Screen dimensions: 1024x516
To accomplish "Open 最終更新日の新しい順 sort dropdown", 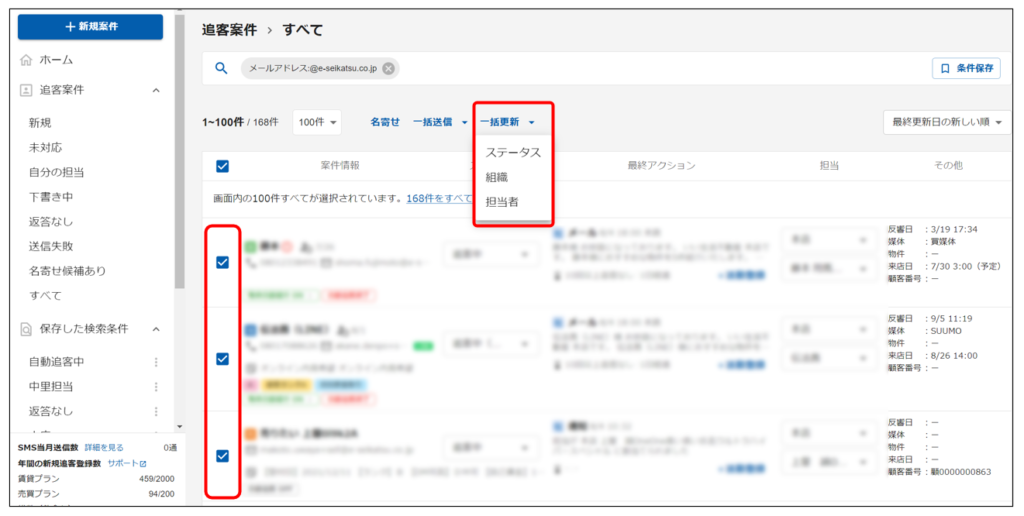I will [947, 122].
